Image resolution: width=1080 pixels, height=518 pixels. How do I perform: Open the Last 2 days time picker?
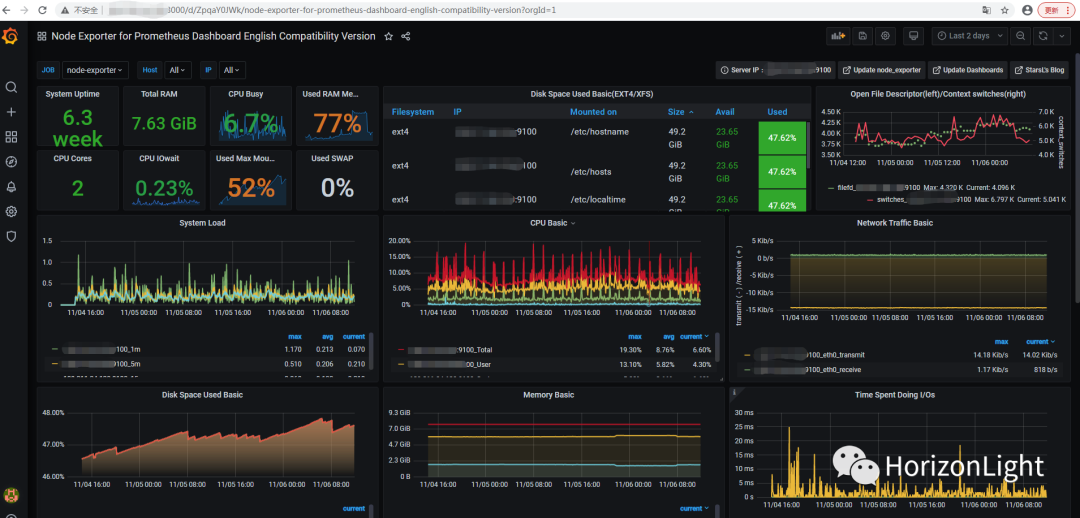(969, 36)
